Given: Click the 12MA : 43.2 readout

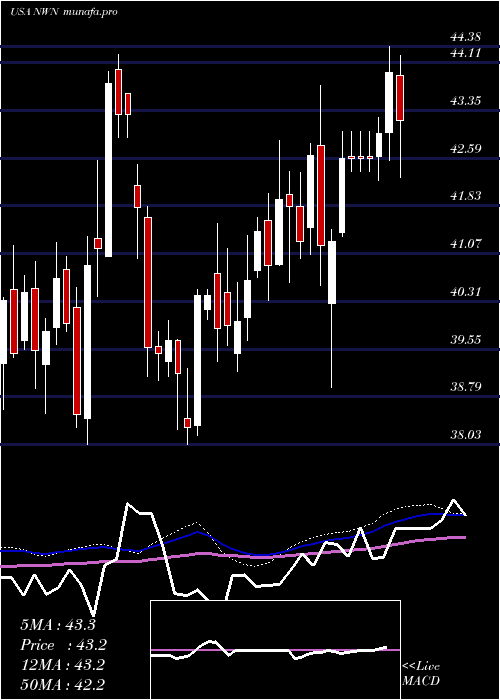Looking at the screenshot, I should (x=62, y=665).
